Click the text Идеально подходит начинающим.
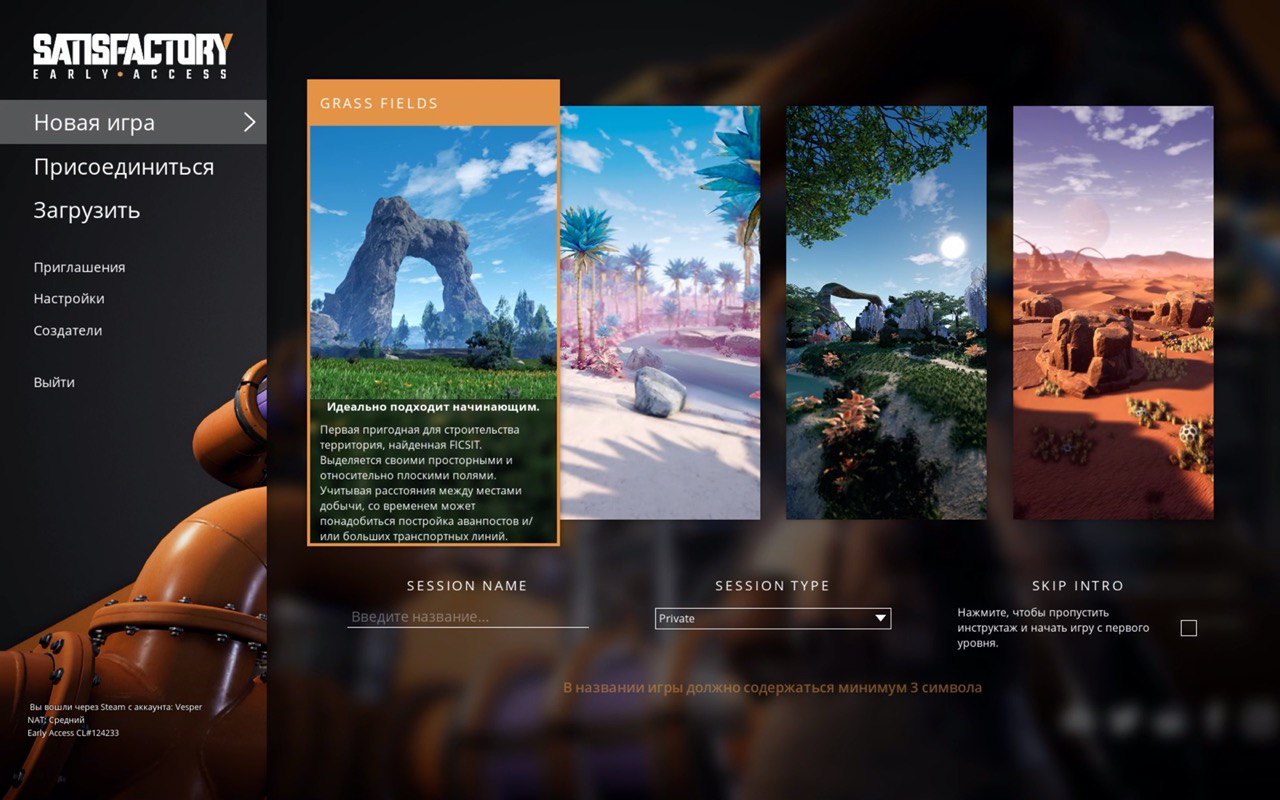 tap(433, 407)
